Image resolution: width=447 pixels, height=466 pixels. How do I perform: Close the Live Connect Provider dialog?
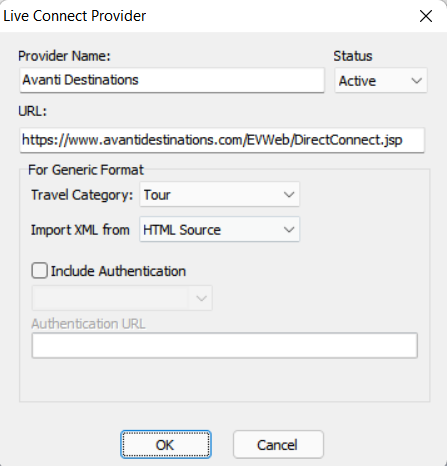tap(426, 16)
